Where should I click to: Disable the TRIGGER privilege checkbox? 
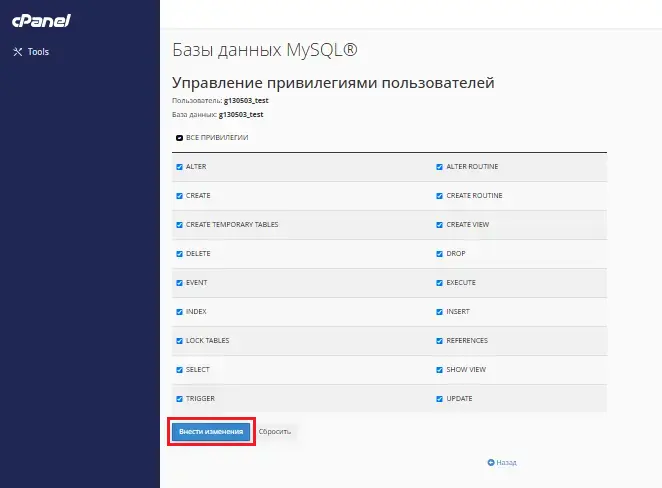tap(179, 398)
